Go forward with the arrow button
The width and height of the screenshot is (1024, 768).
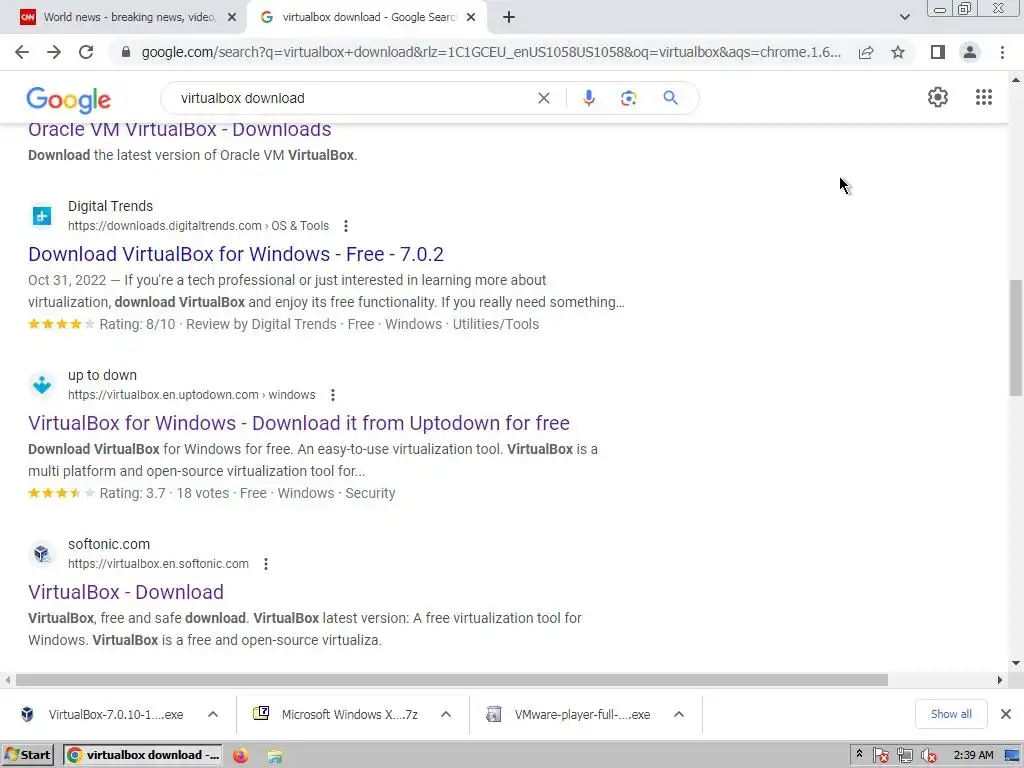pos(54,52)
